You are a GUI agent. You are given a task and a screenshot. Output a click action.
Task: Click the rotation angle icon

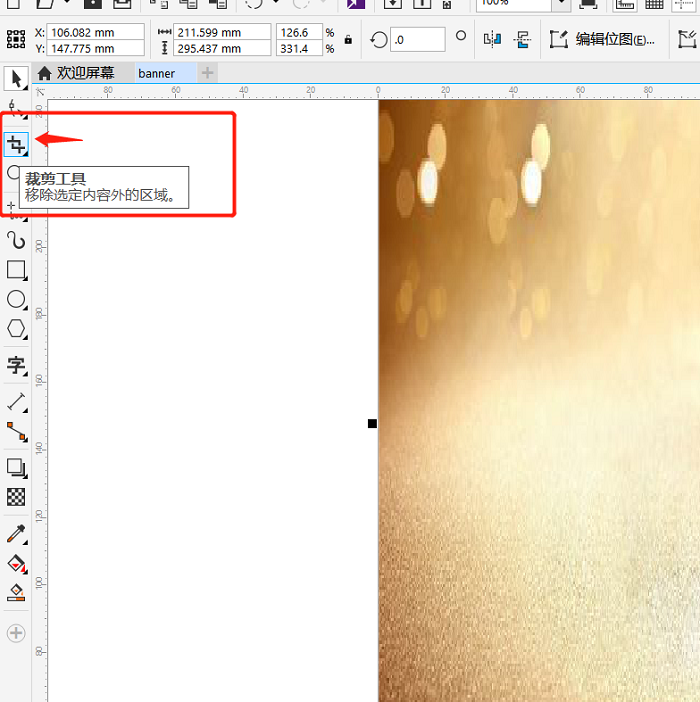point(379,40)
